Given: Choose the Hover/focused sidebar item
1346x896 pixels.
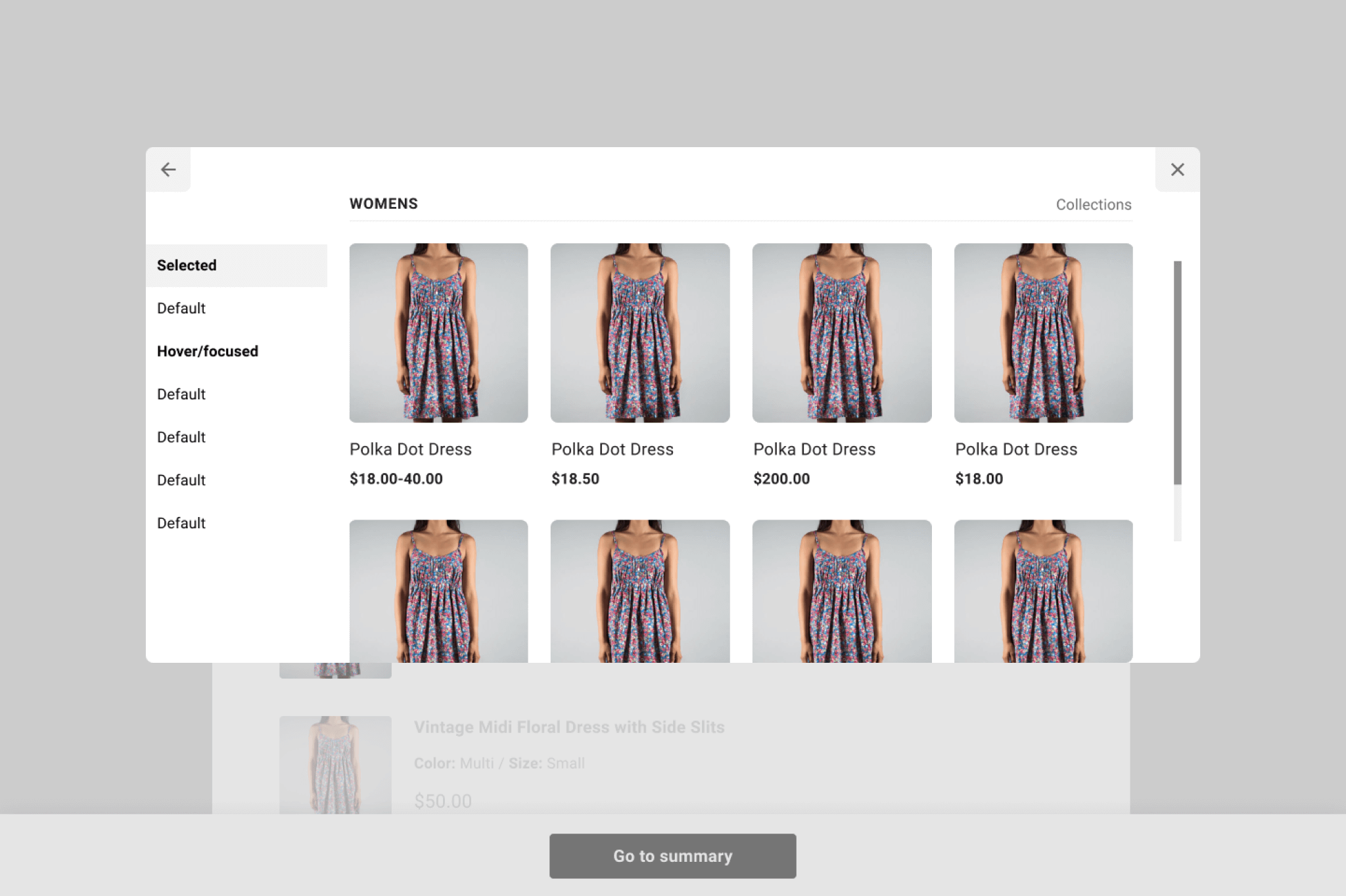Looking at the screenshot, I should tap(237, 351).
